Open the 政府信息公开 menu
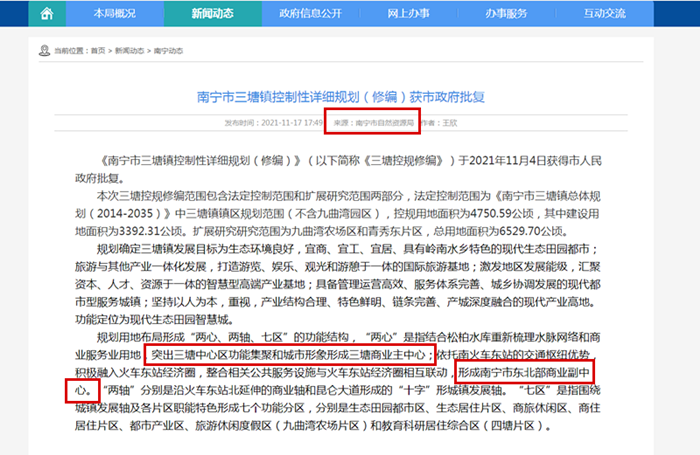This screenshot has width=700, height=455. pos(311,13)
